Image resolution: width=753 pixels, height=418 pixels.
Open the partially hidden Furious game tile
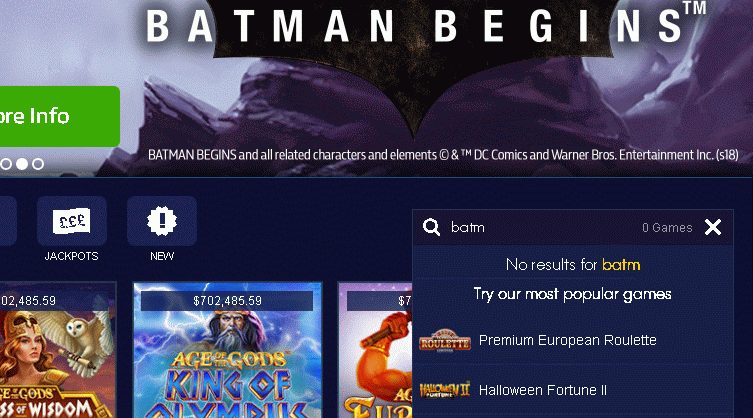point(375,350)
